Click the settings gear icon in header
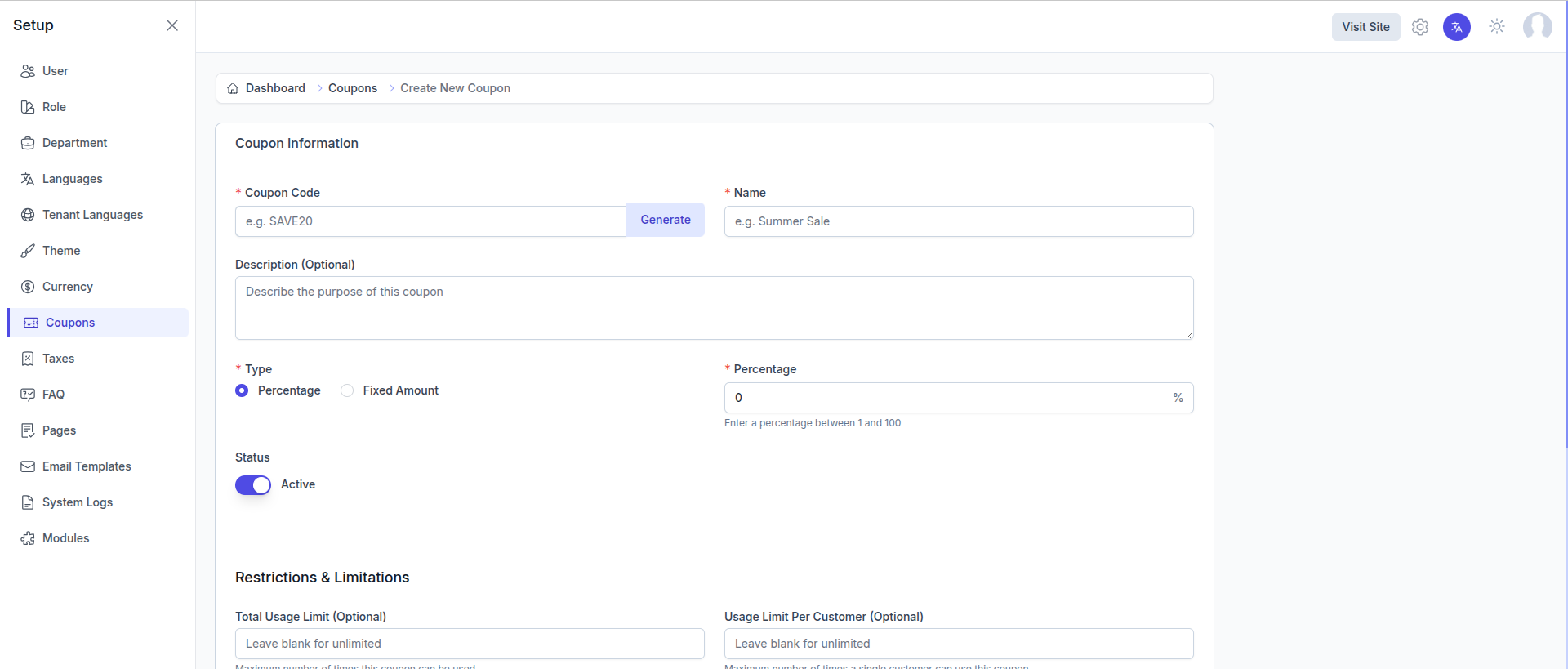Image resolution: width=1568 pixels, height=669 pixels. tap(1420, 27)
